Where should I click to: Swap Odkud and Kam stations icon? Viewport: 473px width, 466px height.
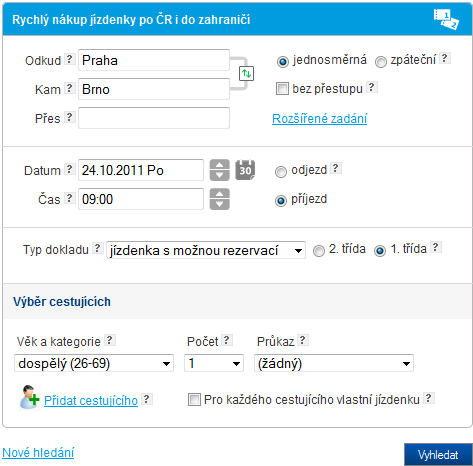246,73
